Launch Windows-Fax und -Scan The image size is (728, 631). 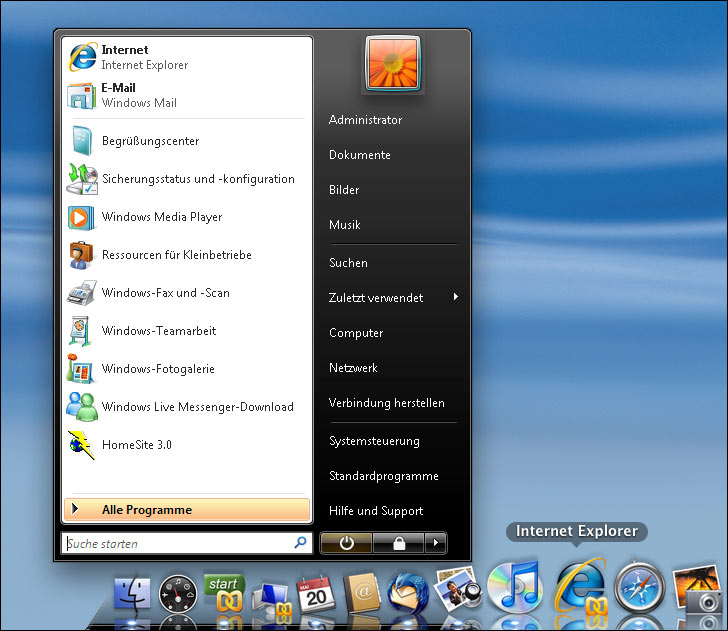pyautogui.click(x=187, y=293)
